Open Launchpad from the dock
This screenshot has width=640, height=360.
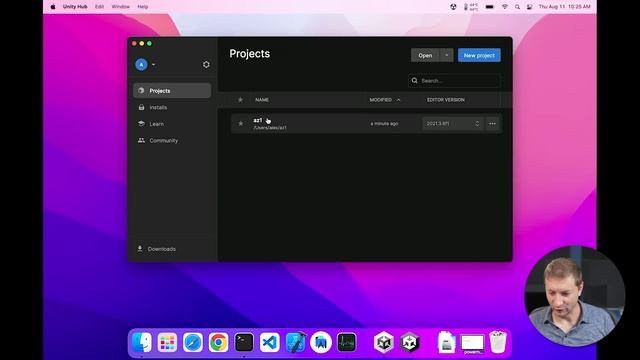point(167,342)
